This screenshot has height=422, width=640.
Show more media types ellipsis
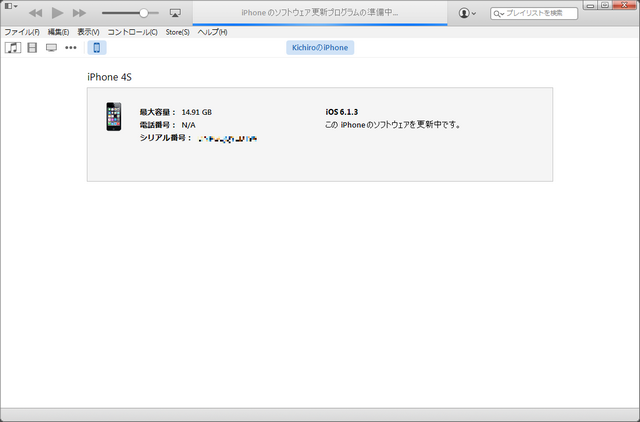(x=71, y=48)
